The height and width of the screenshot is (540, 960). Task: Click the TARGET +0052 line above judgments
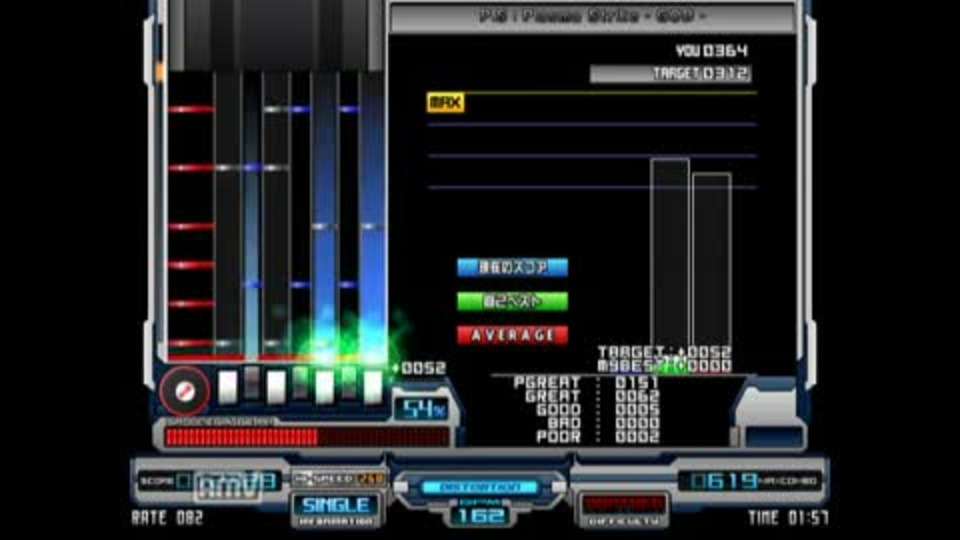click(664, 352)
